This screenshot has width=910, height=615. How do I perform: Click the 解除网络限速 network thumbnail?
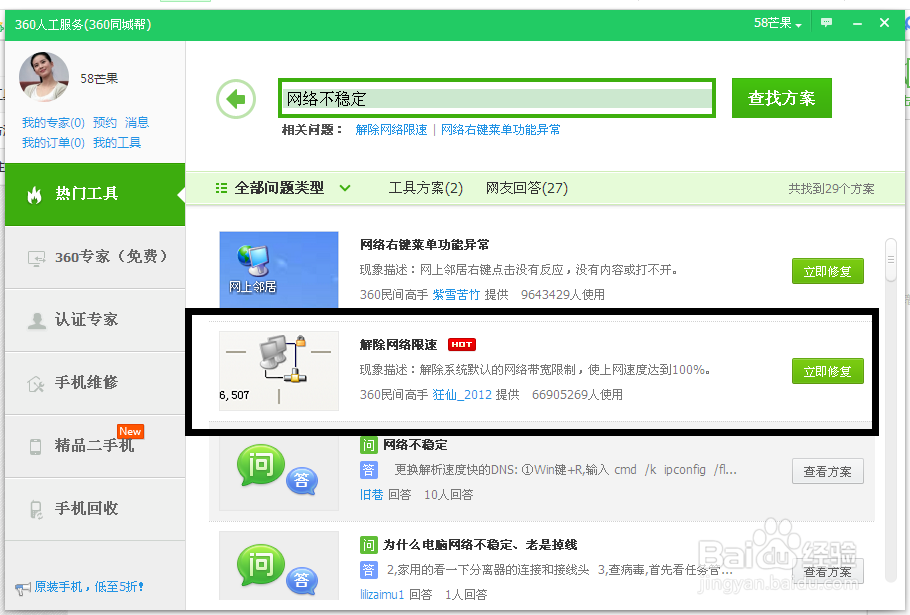point(279,371)
